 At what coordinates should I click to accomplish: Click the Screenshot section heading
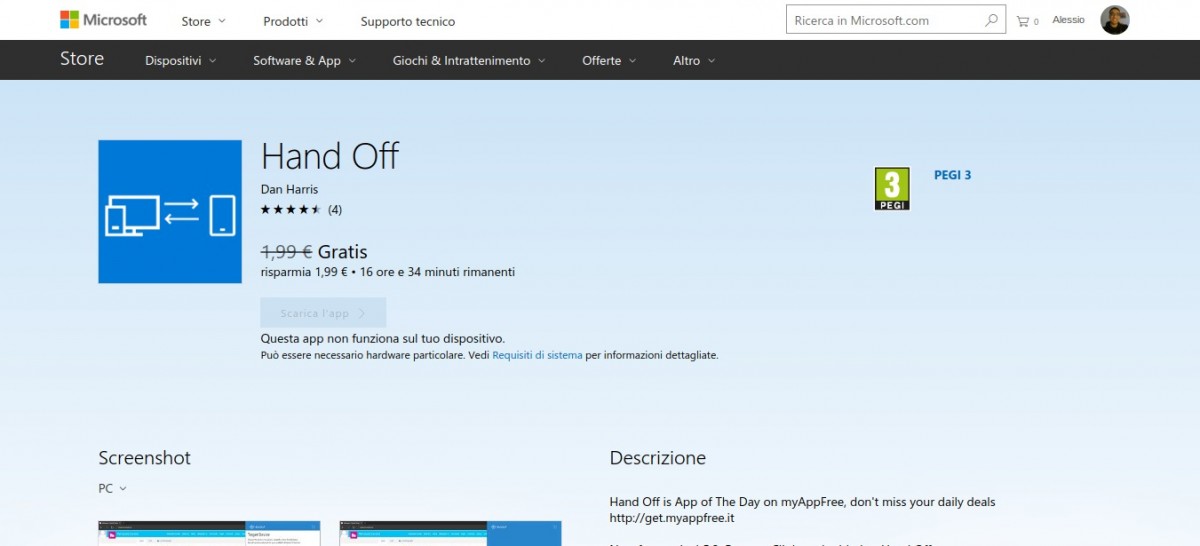coord(144,458)
